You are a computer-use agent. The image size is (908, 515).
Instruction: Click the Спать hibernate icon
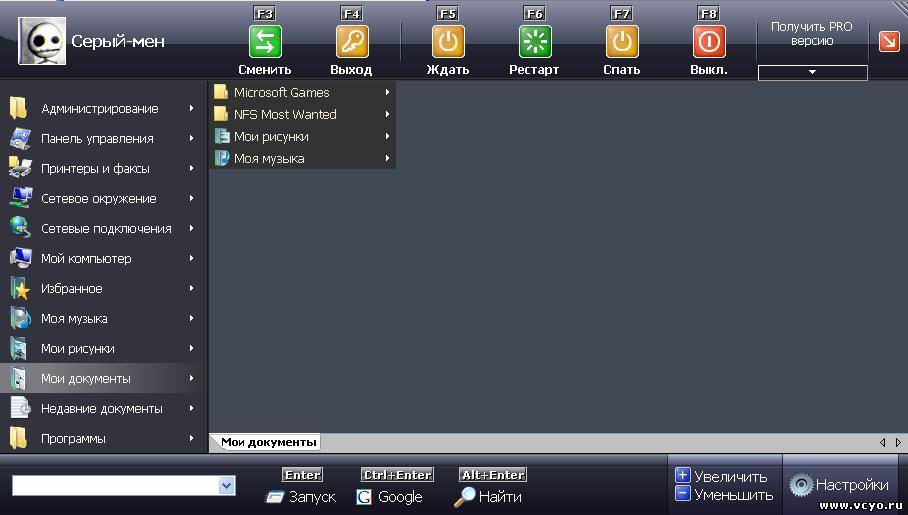pos(622,42)
